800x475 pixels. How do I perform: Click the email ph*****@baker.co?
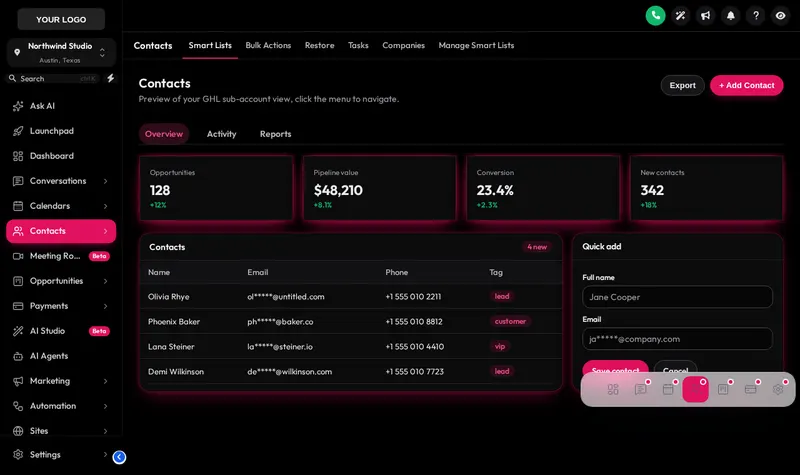coord(280,321)
